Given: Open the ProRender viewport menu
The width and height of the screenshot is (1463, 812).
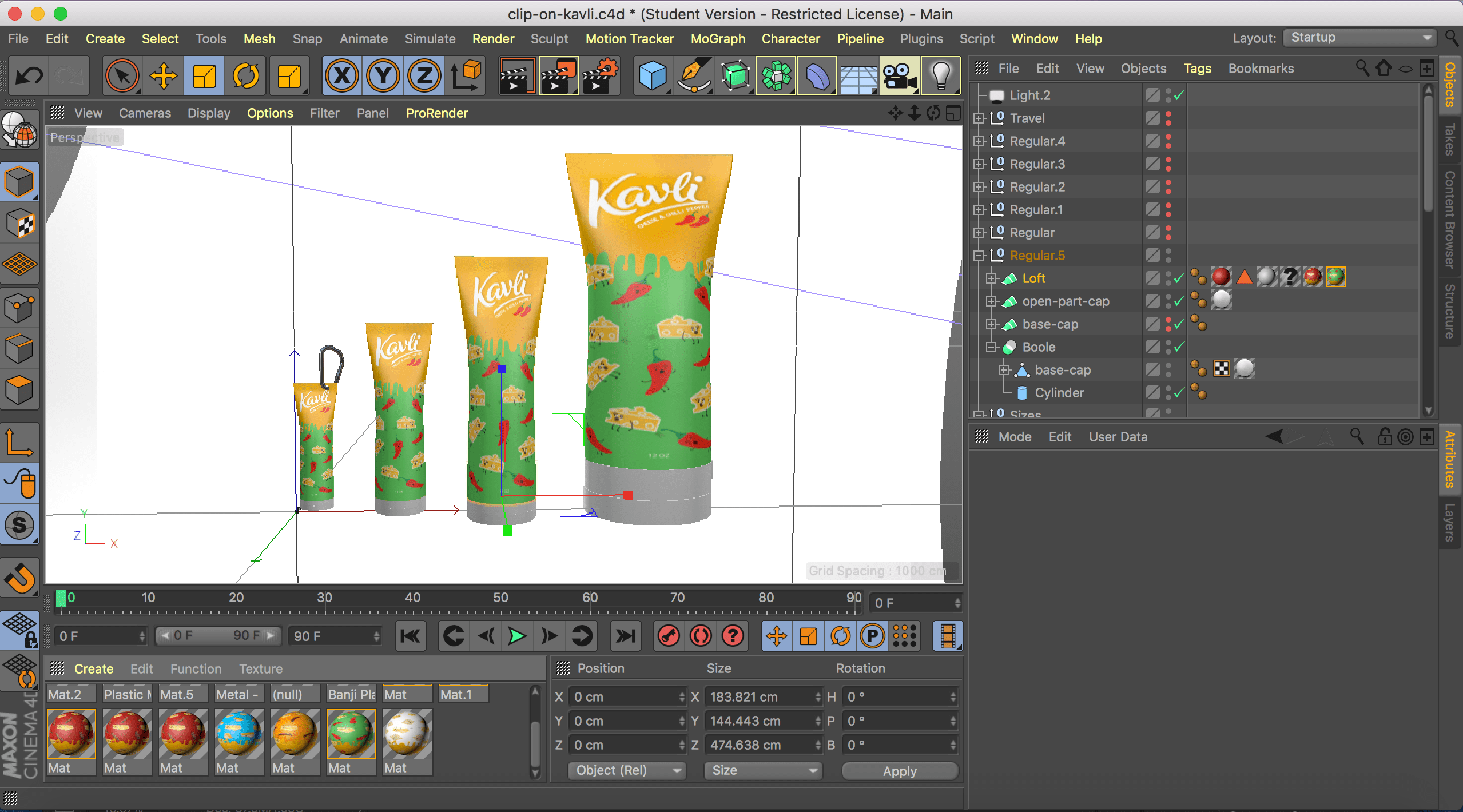Looking at the screenshot, I should point(437,113).
